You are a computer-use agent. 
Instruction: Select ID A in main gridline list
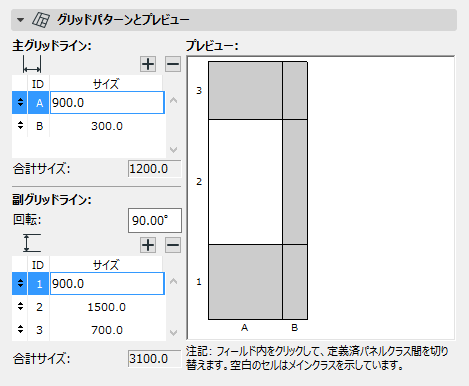(x=39, y=103)
